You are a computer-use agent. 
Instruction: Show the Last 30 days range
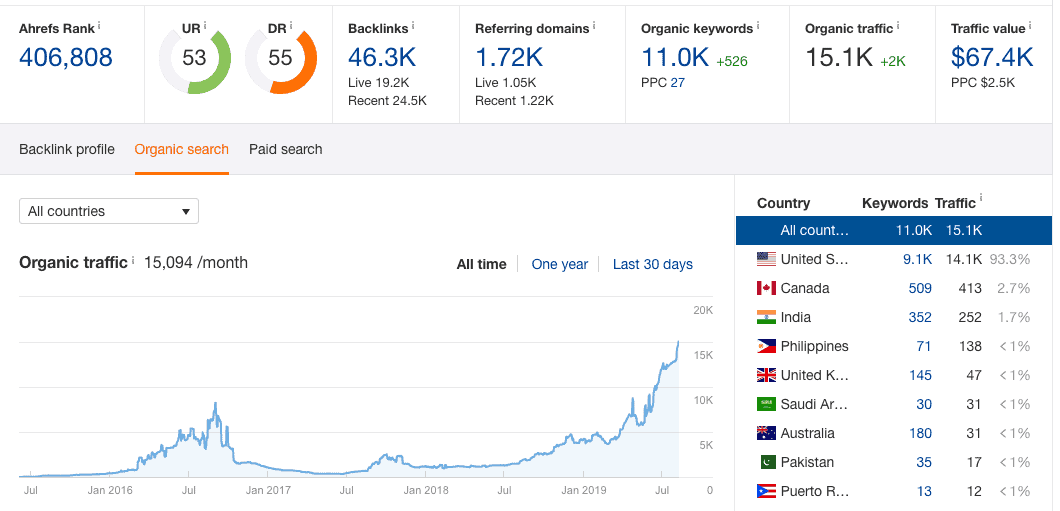(652, 264)
